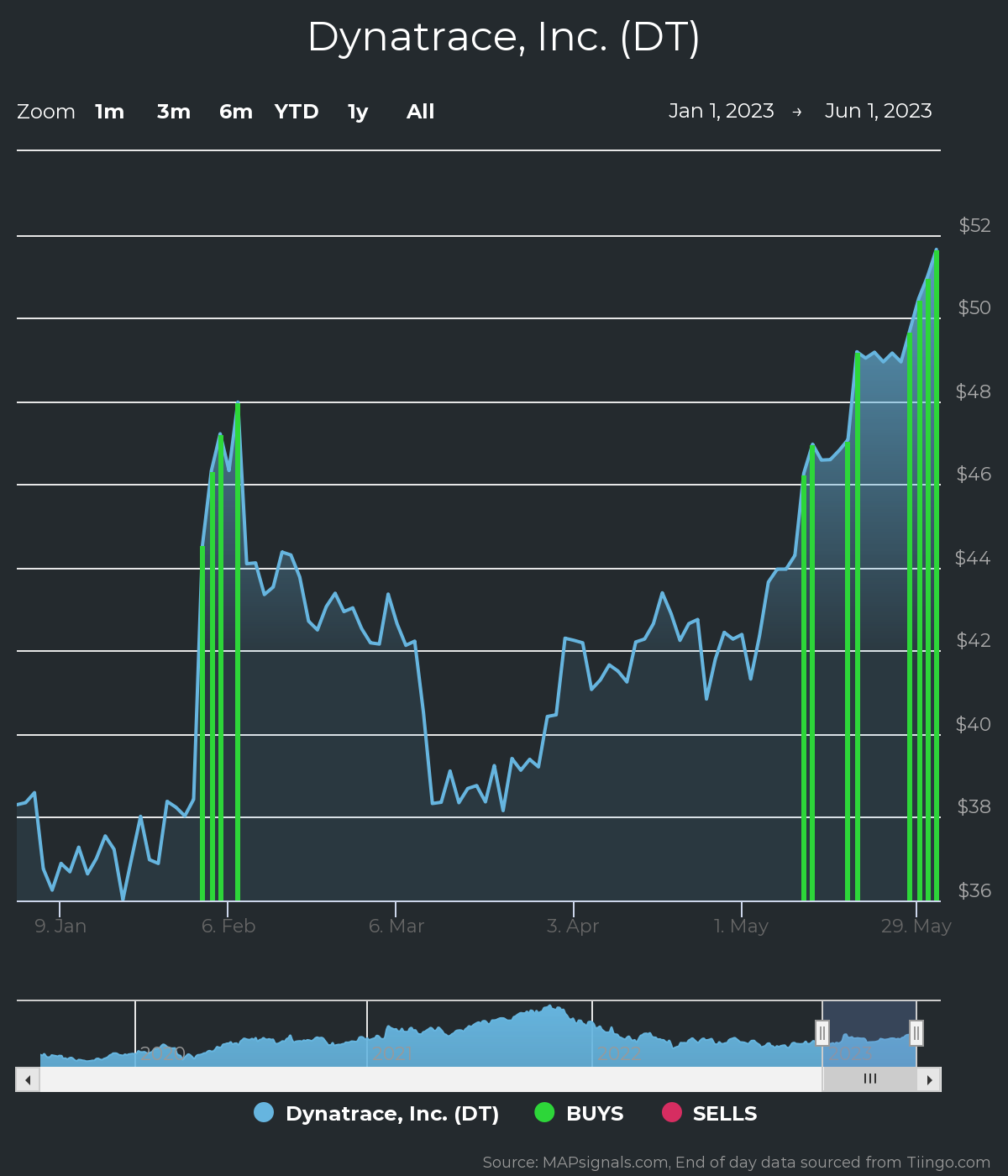
Task: Click the 1. May date label
Action: 741,926
